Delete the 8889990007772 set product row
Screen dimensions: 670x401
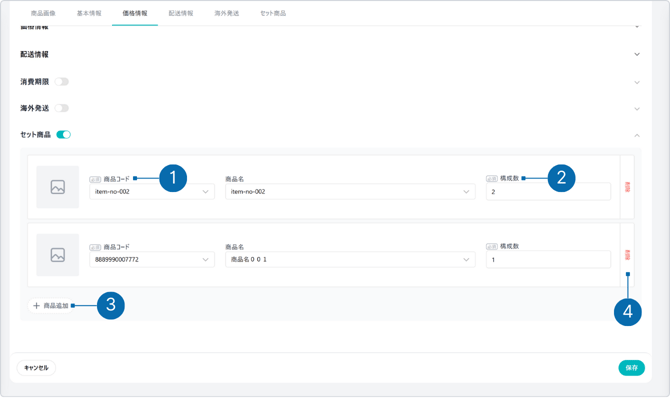coord(627,255)
